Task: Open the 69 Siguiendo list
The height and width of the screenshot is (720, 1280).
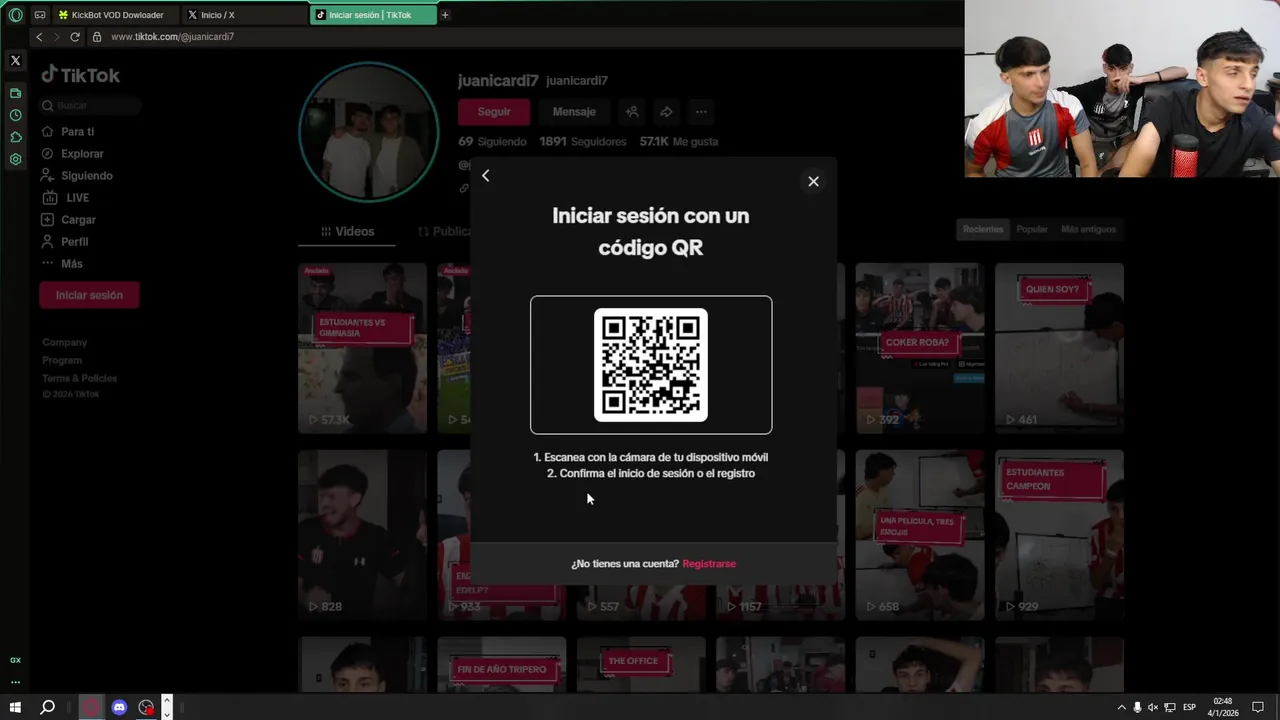Action: pos(492,142)
